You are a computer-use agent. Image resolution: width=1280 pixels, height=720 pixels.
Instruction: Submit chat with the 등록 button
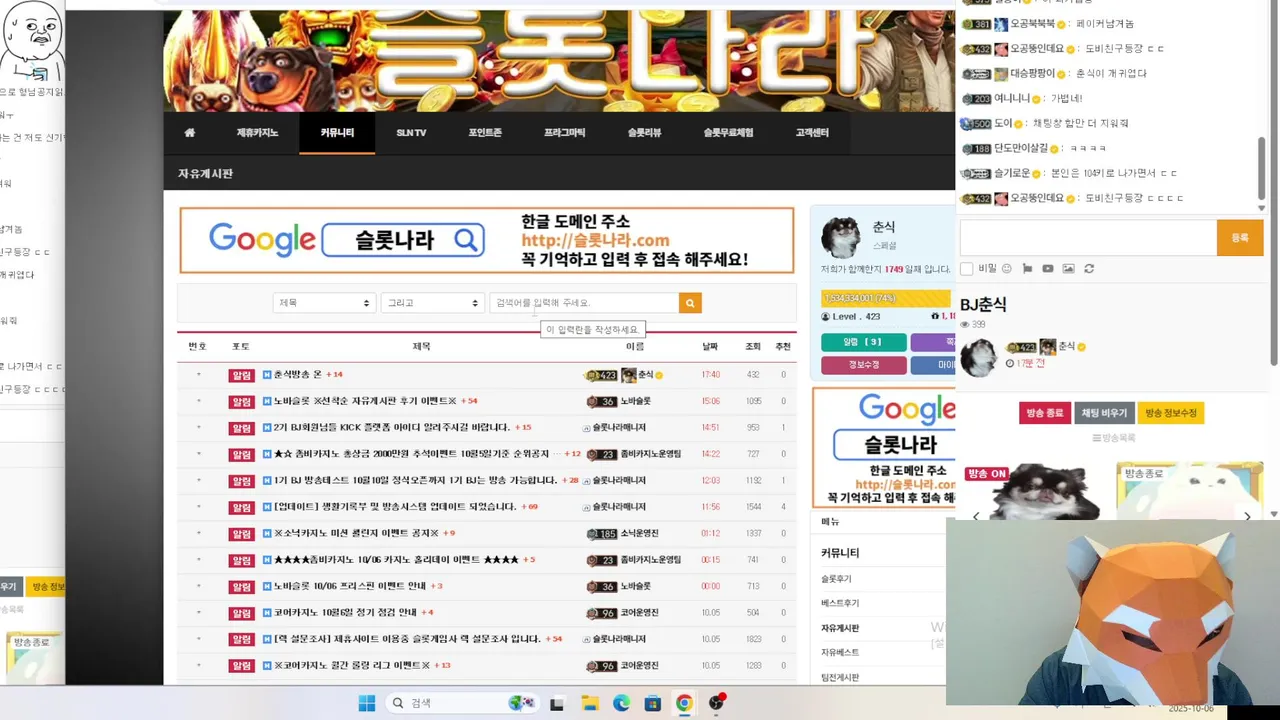(x=1240, y=238)
